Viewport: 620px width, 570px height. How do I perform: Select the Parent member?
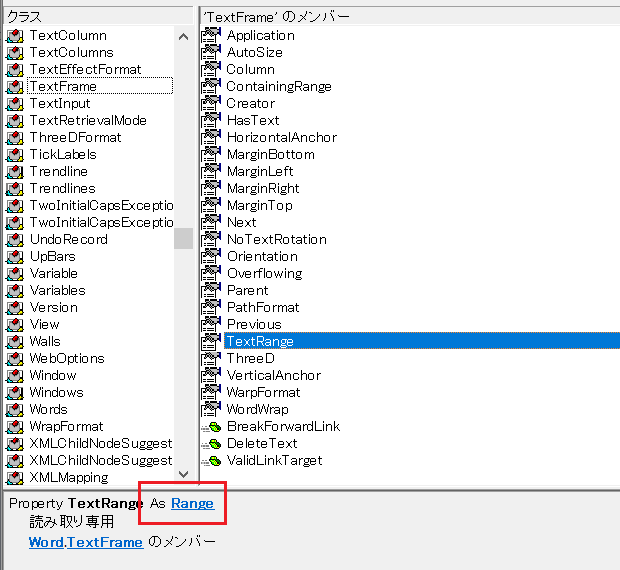[x=248, y=291]
